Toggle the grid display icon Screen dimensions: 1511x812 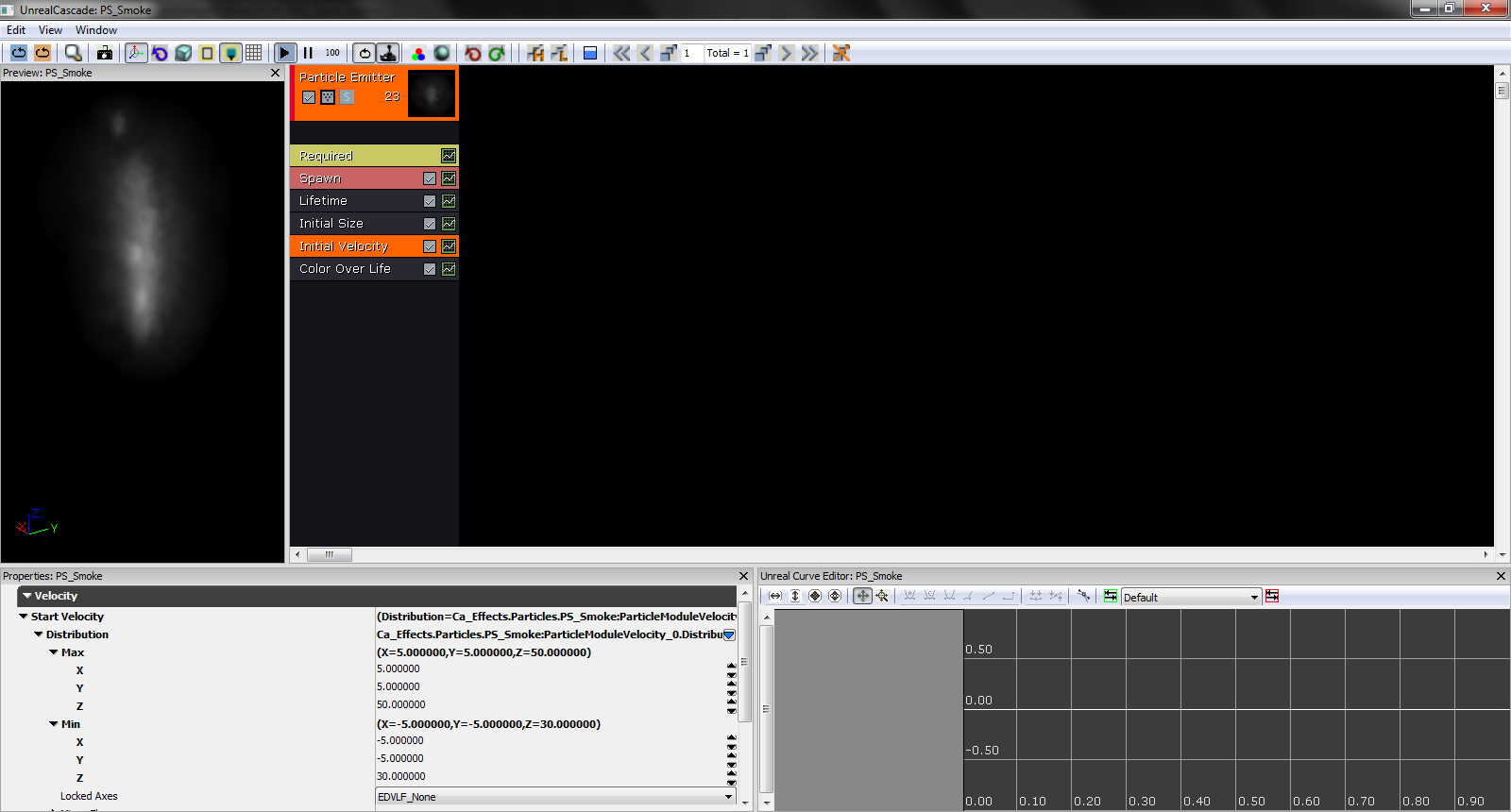(254, 53)
